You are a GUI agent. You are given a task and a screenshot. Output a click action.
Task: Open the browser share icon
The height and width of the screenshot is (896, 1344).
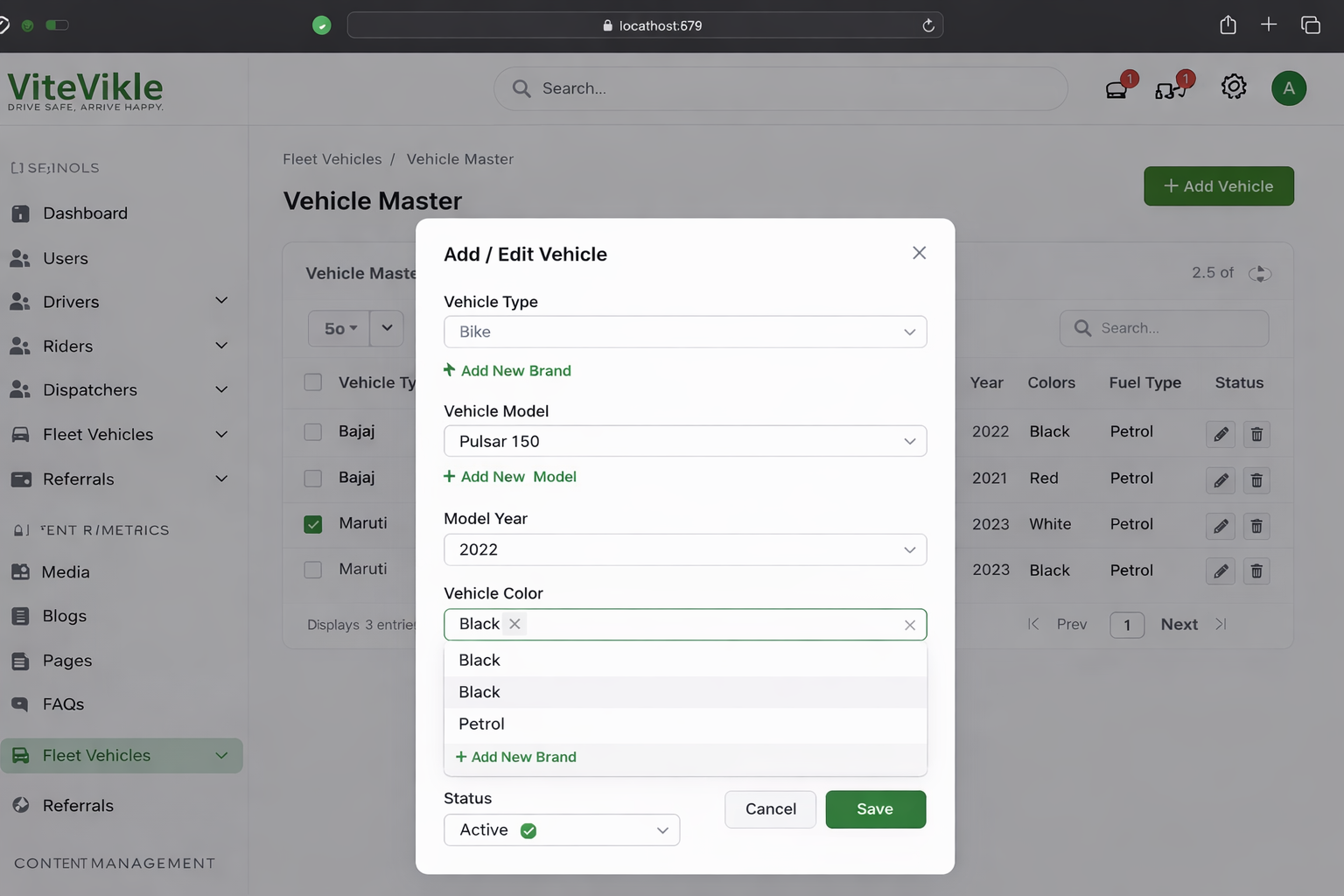tap(1228, 24)
